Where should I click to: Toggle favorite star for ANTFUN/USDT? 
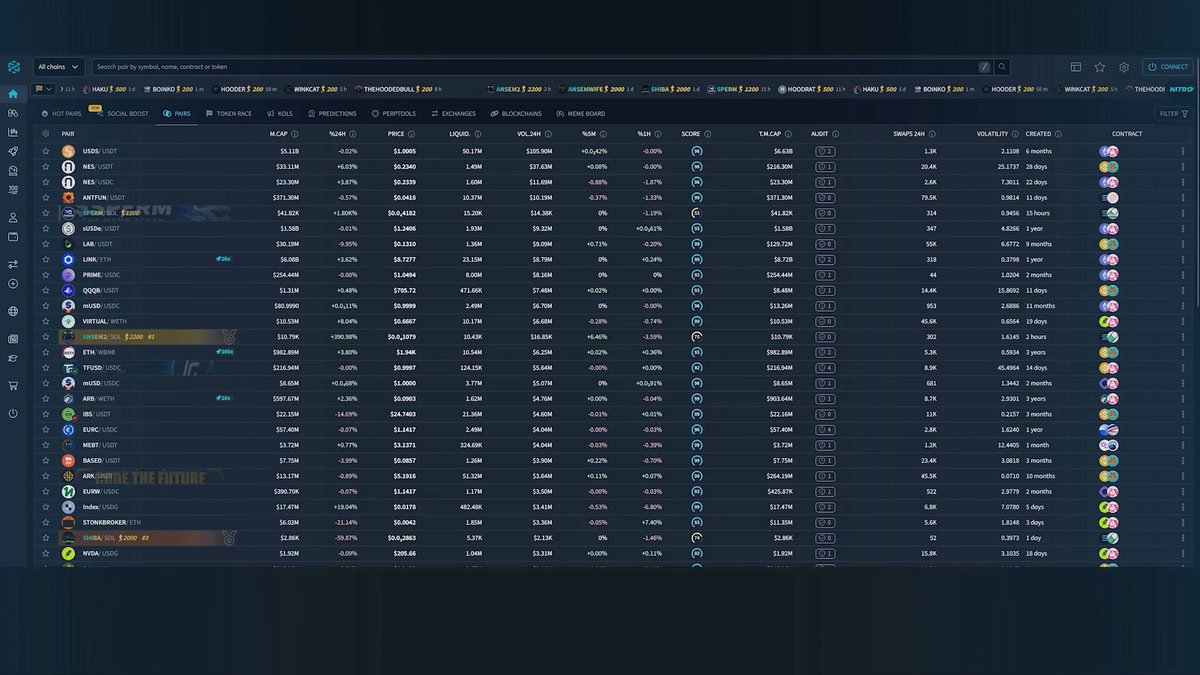[45, 198]
